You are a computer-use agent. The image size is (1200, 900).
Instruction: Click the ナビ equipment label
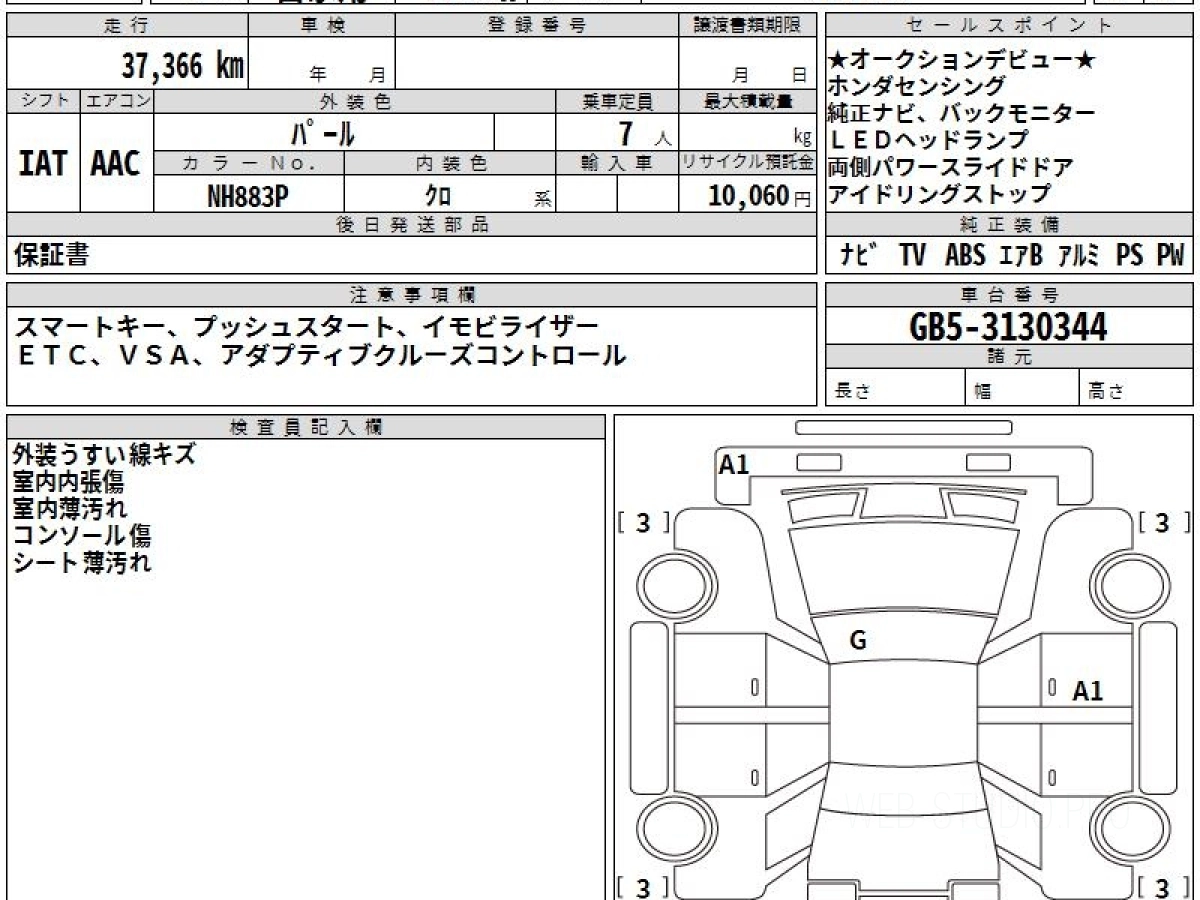click(x=860, y=256)
